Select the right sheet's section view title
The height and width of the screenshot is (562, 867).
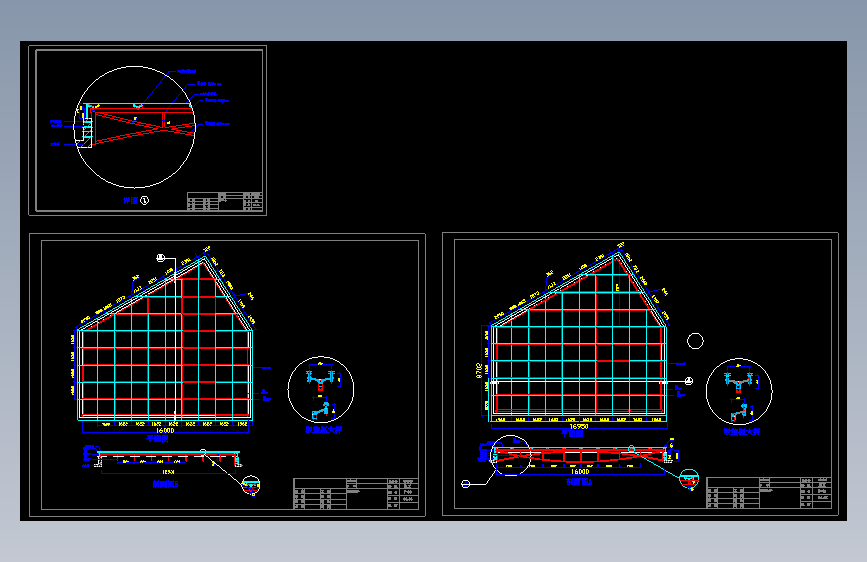tap(579, 482)
